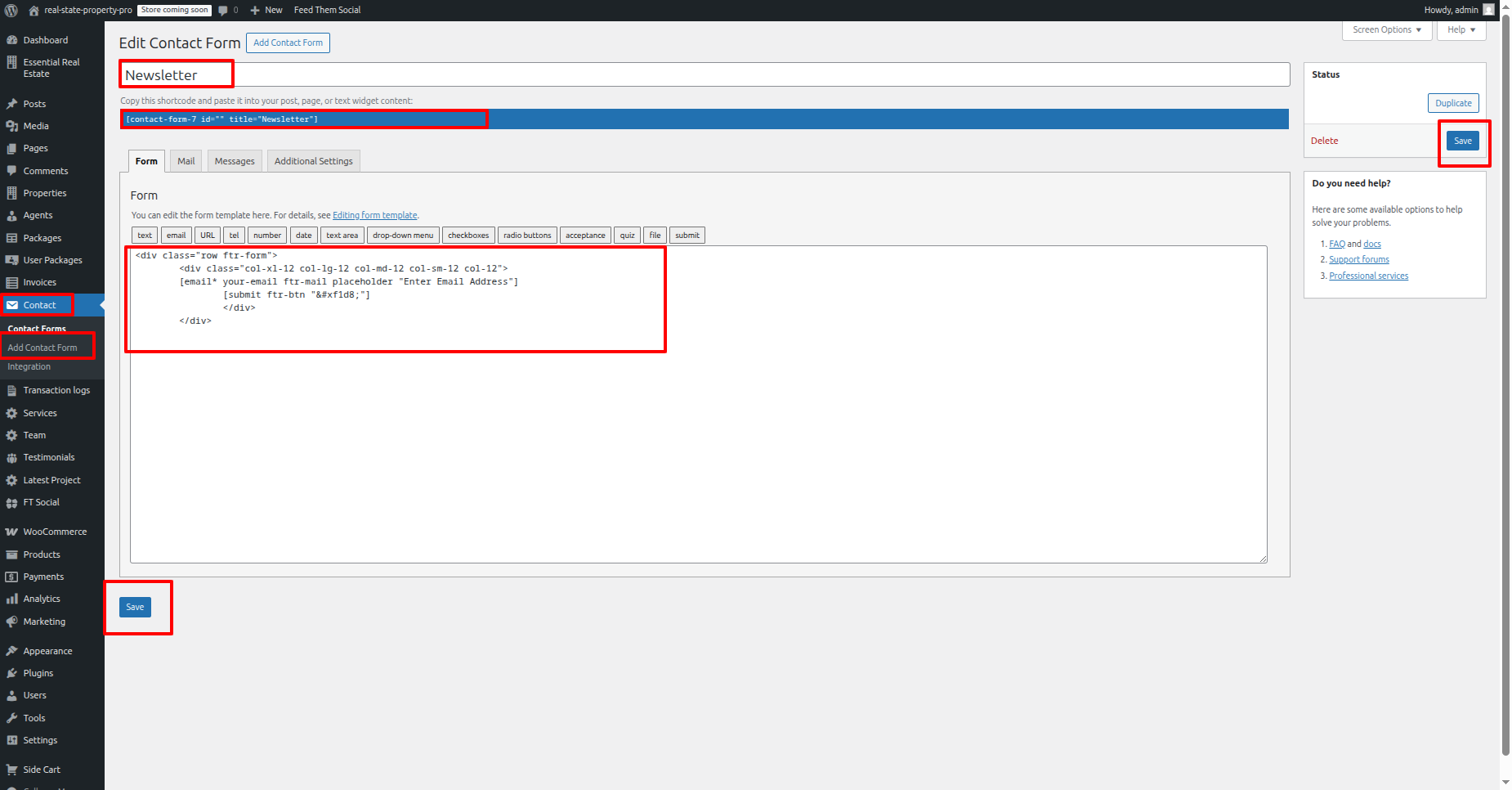Image resolution: width=1512 pixels, height=790 pixels.
Task: Insert a checkboxes form tag
Action: pyautogui.click(x=468, y=236)
